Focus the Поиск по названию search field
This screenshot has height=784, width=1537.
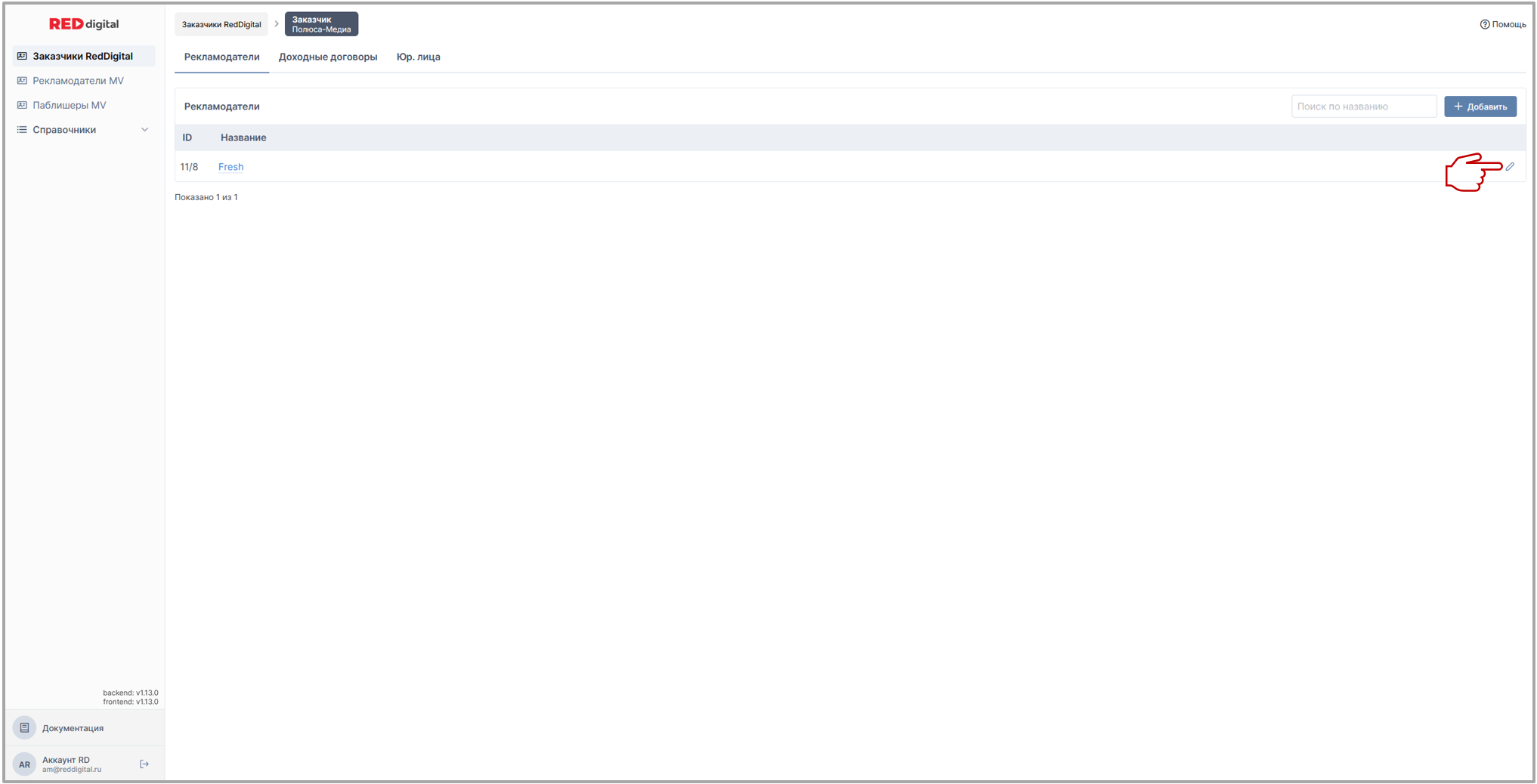1363,106
